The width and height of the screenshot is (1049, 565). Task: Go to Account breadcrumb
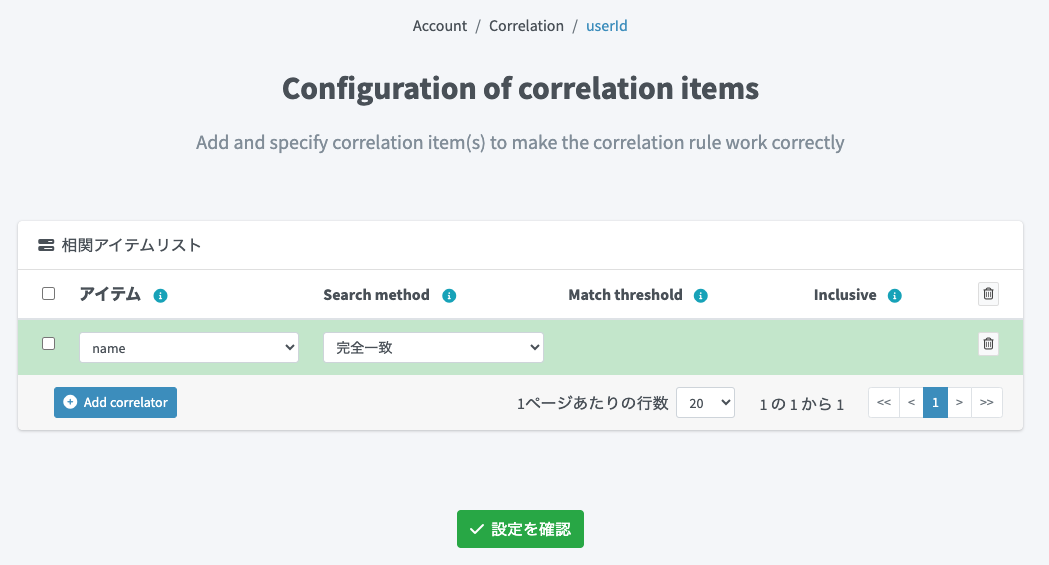(x=440, y=26)
